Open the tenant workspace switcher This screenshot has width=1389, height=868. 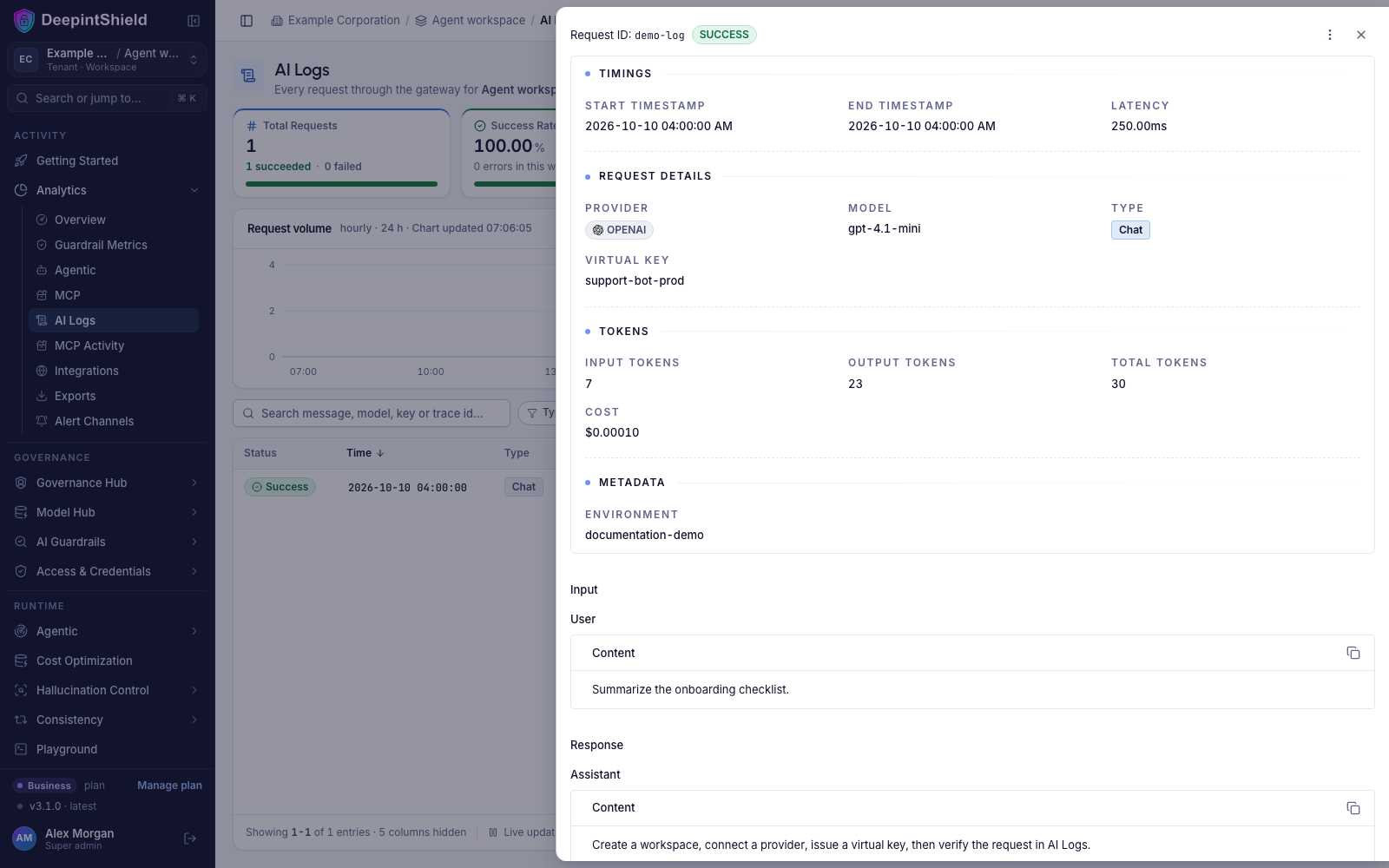(x=108, y=59)
